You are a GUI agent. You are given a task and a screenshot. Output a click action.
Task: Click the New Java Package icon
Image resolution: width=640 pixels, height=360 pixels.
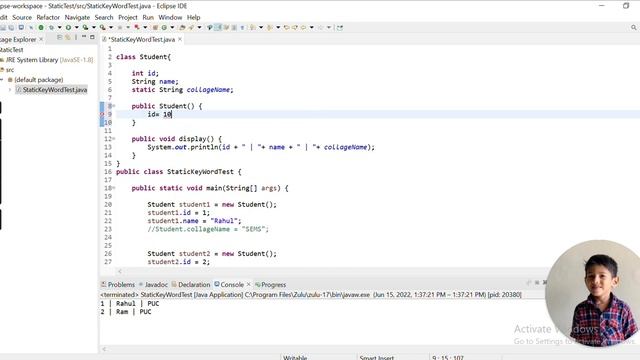click(x=155, y=27)
